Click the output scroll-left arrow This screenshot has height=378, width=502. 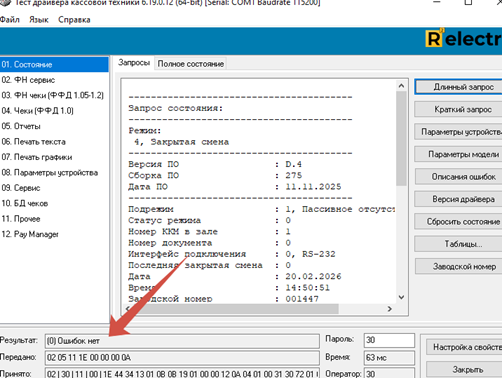pos(128,309)
